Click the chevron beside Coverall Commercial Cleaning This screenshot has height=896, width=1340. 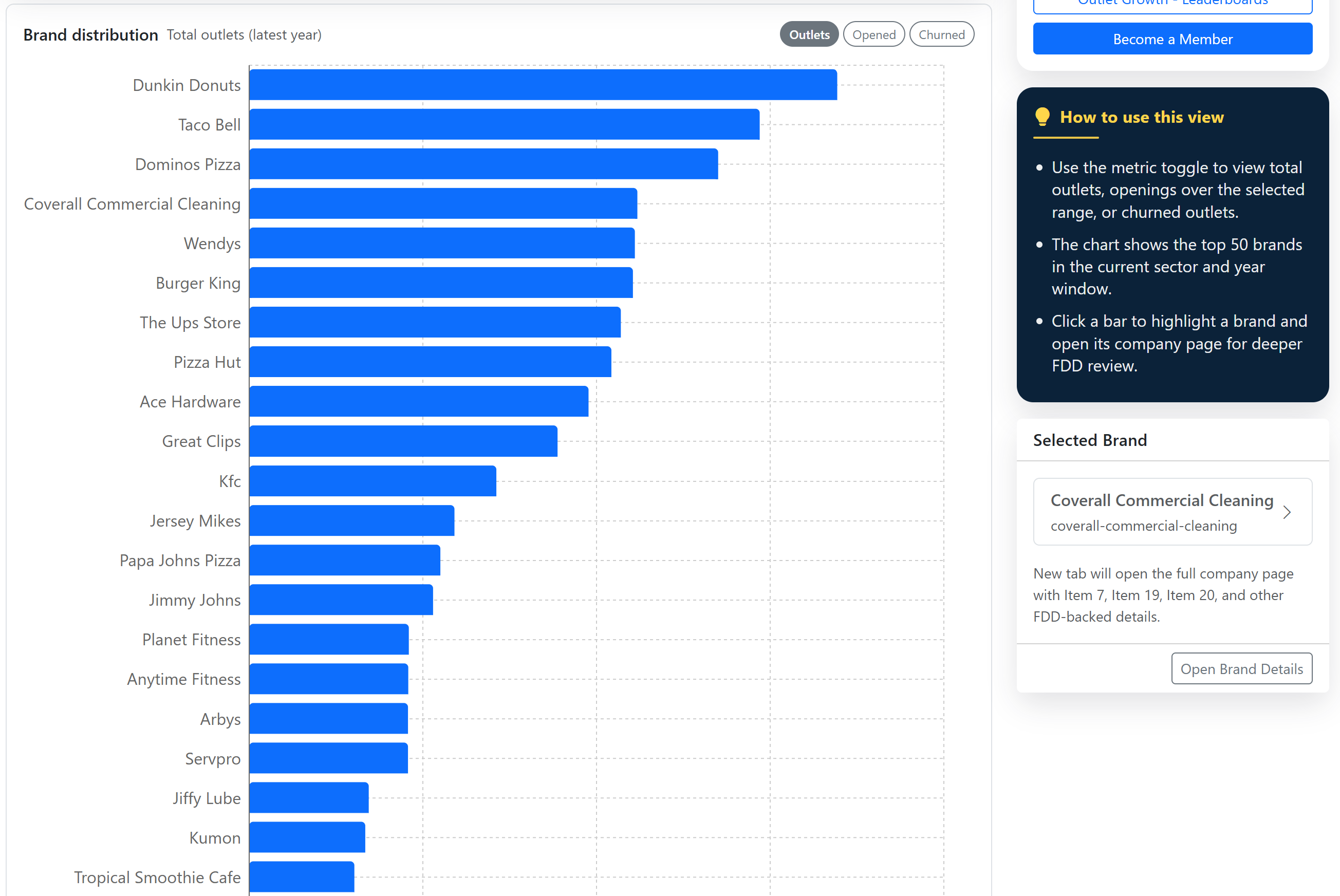coord(1288,512)
